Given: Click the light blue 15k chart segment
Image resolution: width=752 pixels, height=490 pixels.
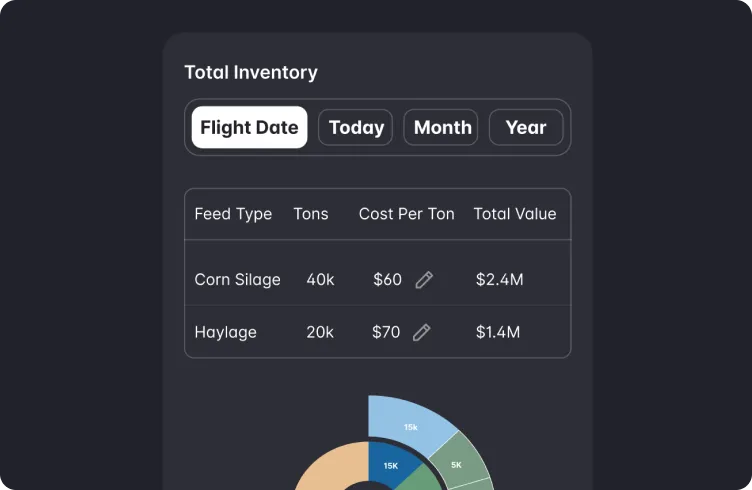Looking at the screenshot, I should coord(408,422).
